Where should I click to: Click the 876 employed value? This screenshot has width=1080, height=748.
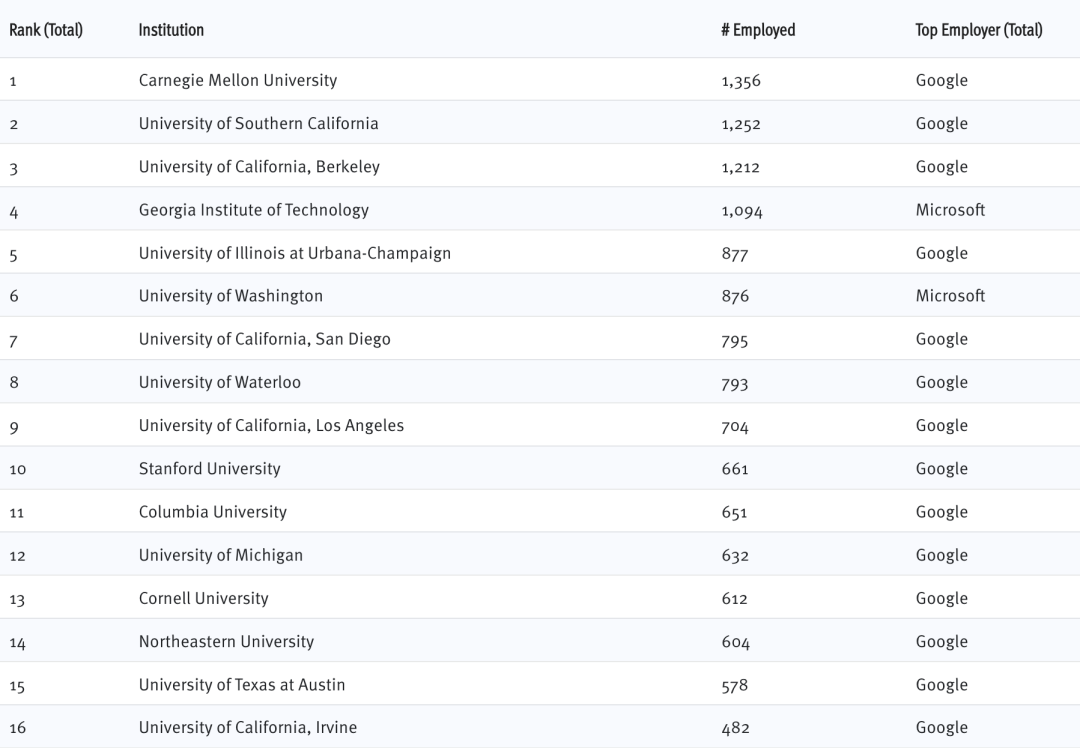[735, 297]
